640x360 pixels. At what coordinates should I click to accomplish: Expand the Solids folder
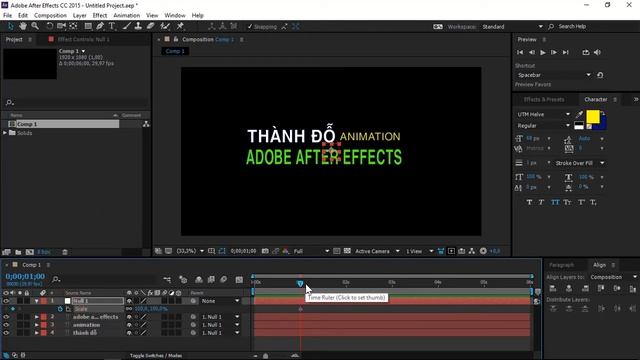[x=5, y=133]
